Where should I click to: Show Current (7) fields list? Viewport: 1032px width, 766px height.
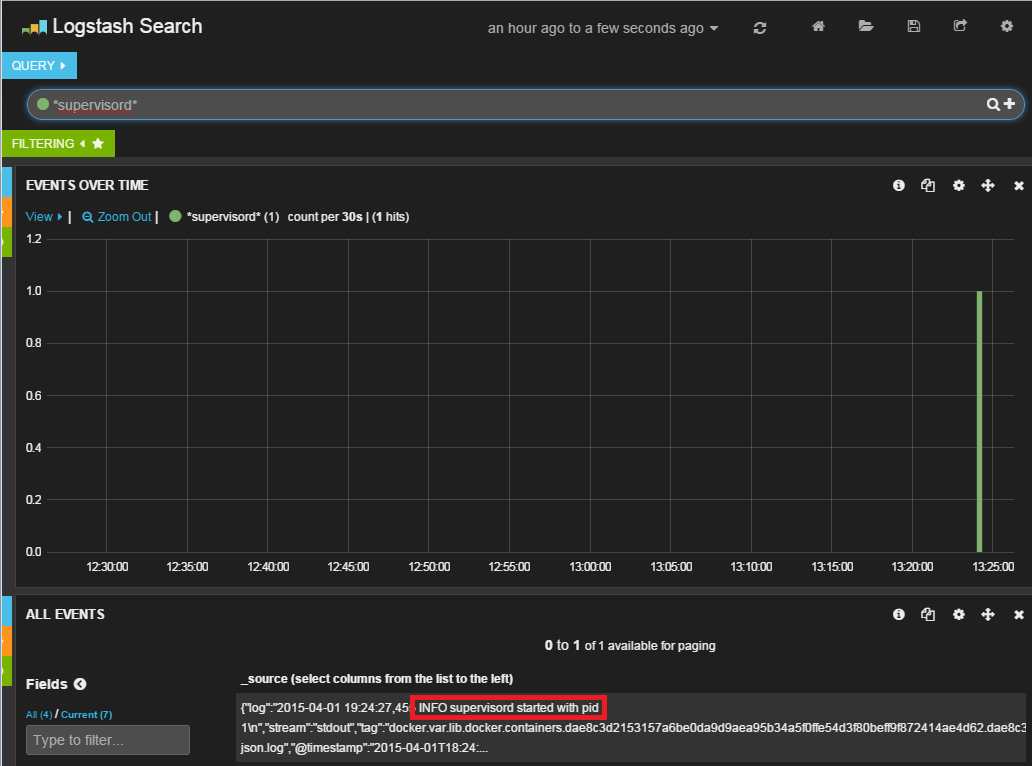click(x=87, y=715)
